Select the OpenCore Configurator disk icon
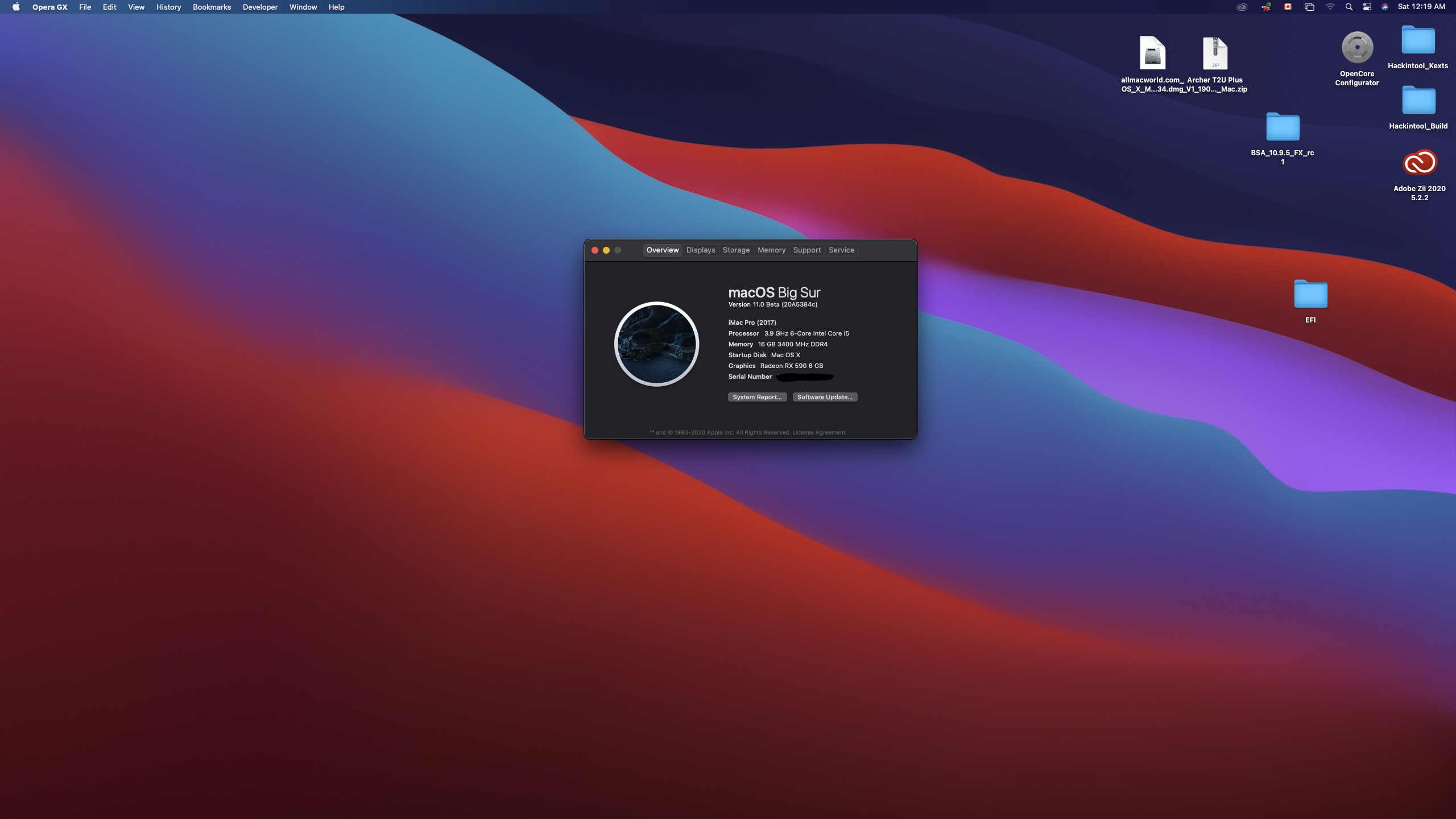 (x=1357, y=48)
